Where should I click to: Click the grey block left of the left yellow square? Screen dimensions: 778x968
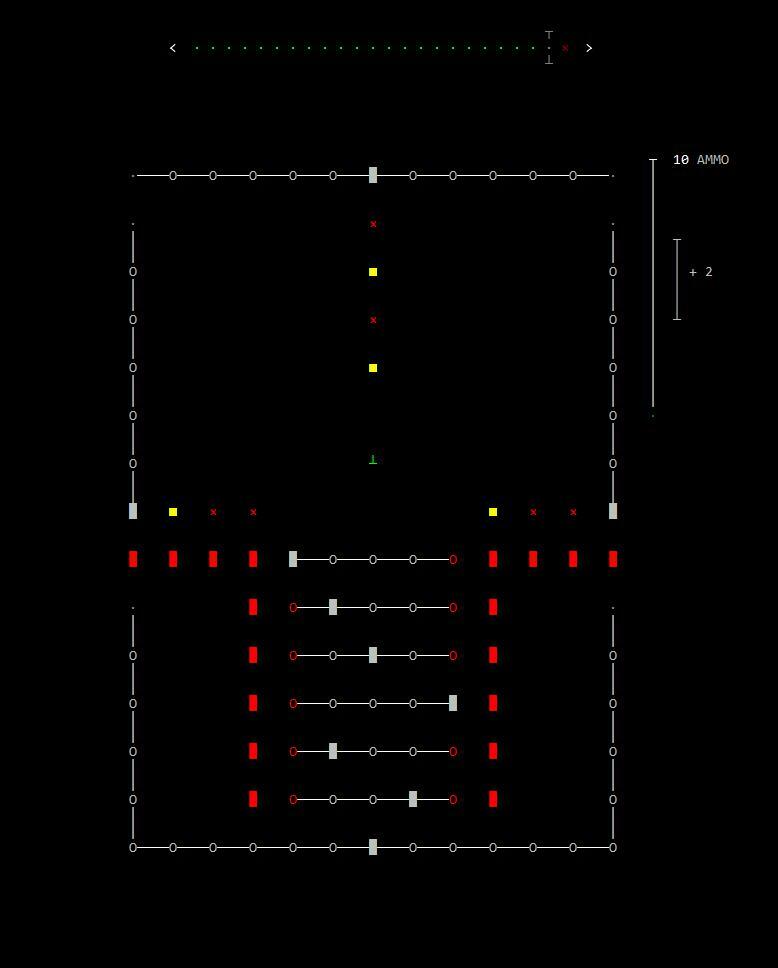tap(133, 511)
